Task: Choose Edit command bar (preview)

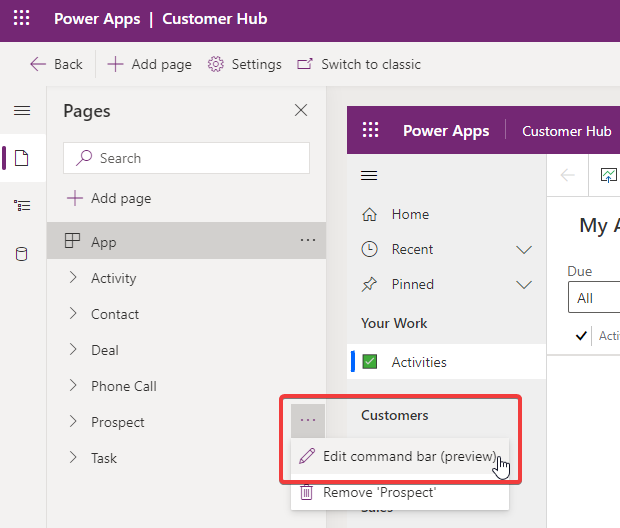Action: click(x=400, y=456)
